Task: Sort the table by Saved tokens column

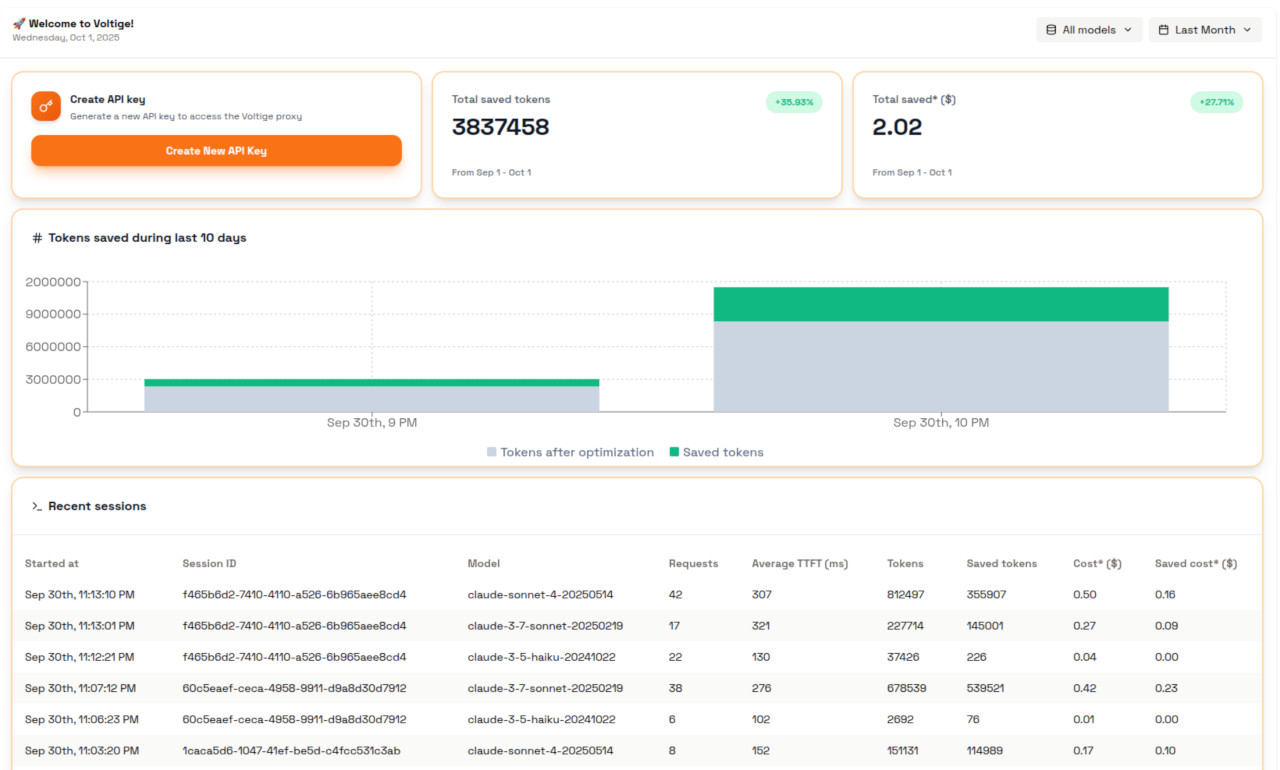Action: (x=1002, y=563)
